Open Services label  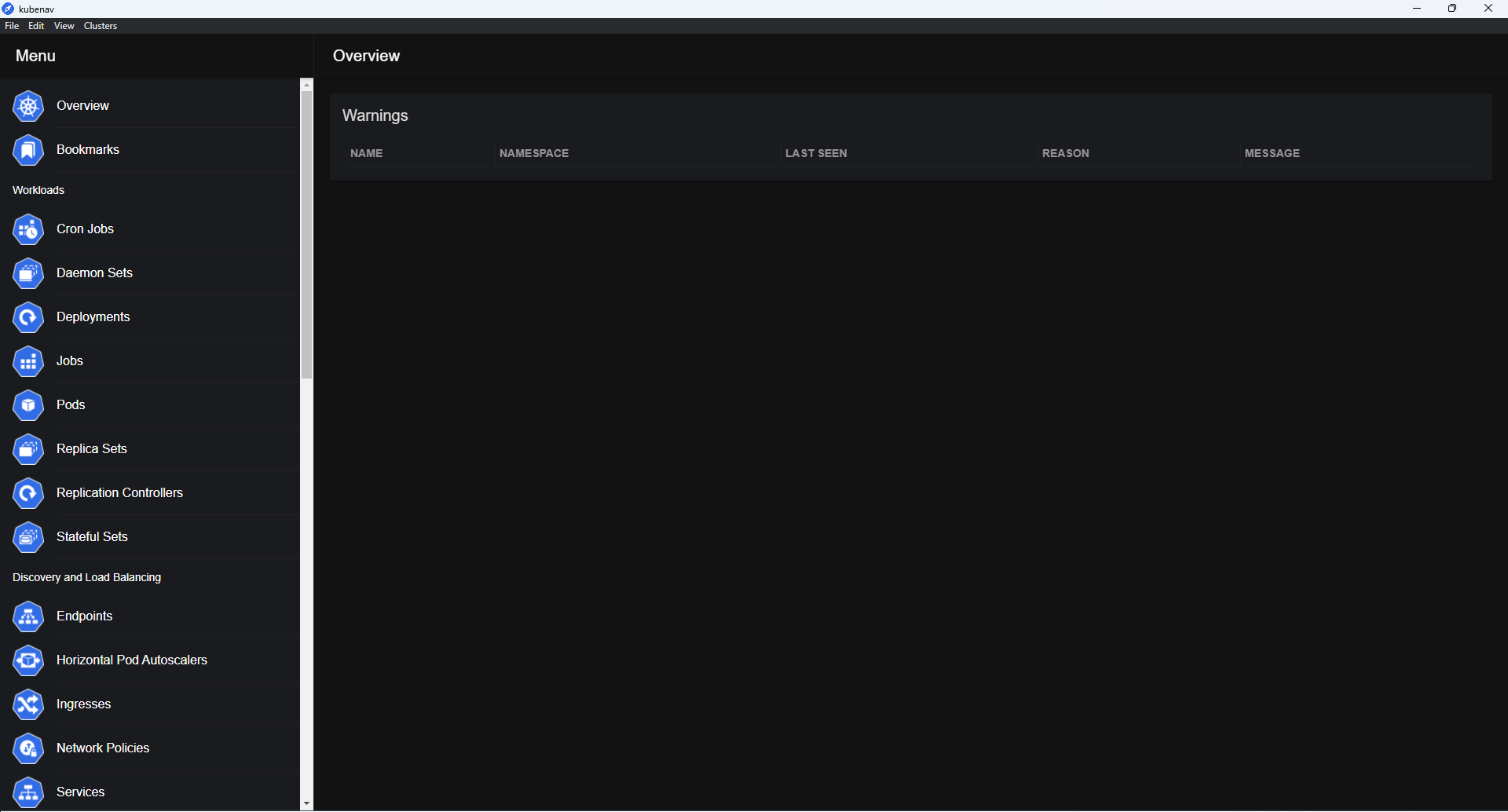pos(80,792)
